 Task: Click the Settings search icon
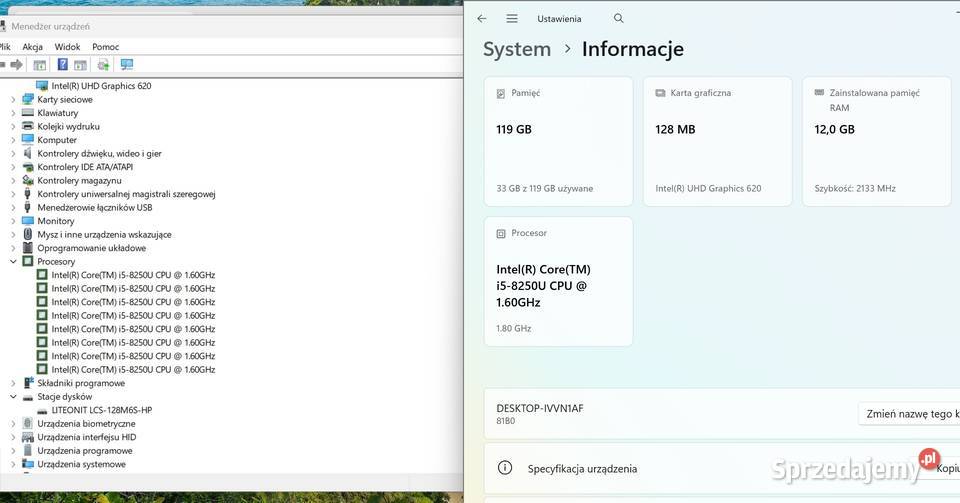(618, 18)
